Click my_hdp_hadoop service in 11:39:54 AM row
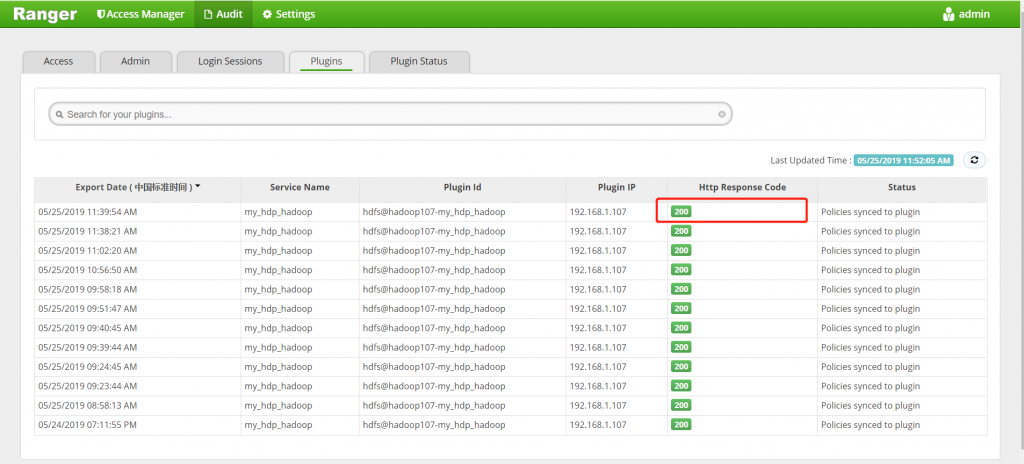 click(278, 212)
